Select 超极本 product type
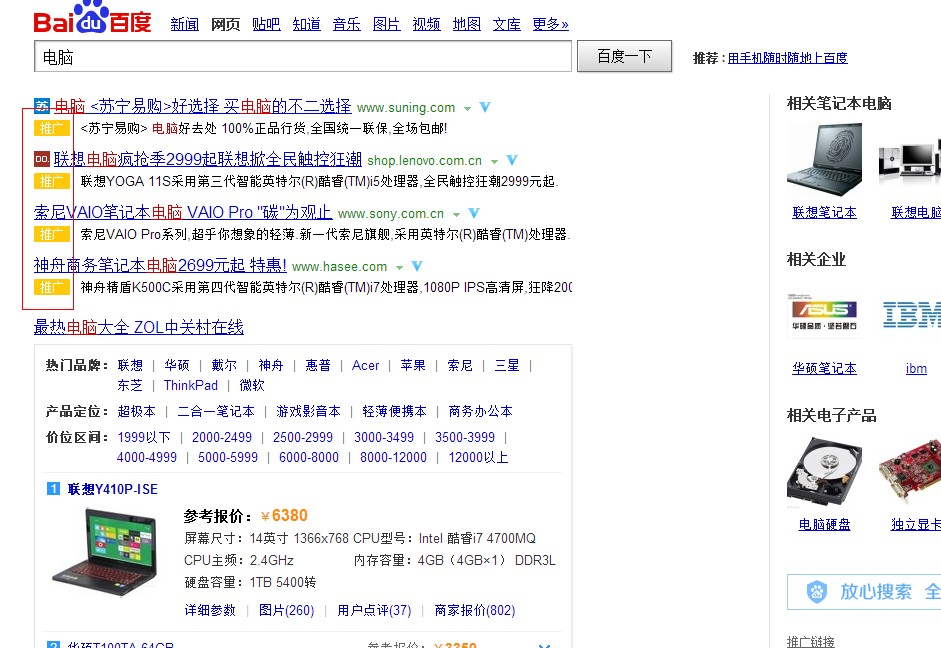Viewport: 941px width, 648px height. (137, 412)
